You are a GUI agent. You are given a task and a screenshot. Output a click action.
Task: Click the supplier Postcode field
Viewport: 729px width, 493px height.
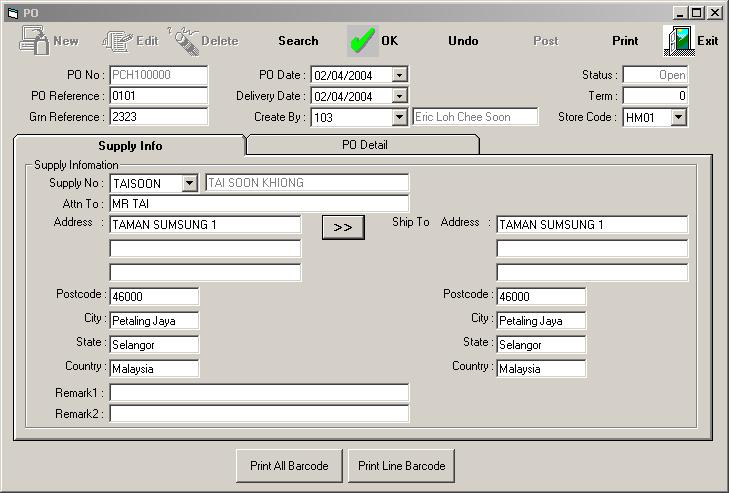click(154, 296)
